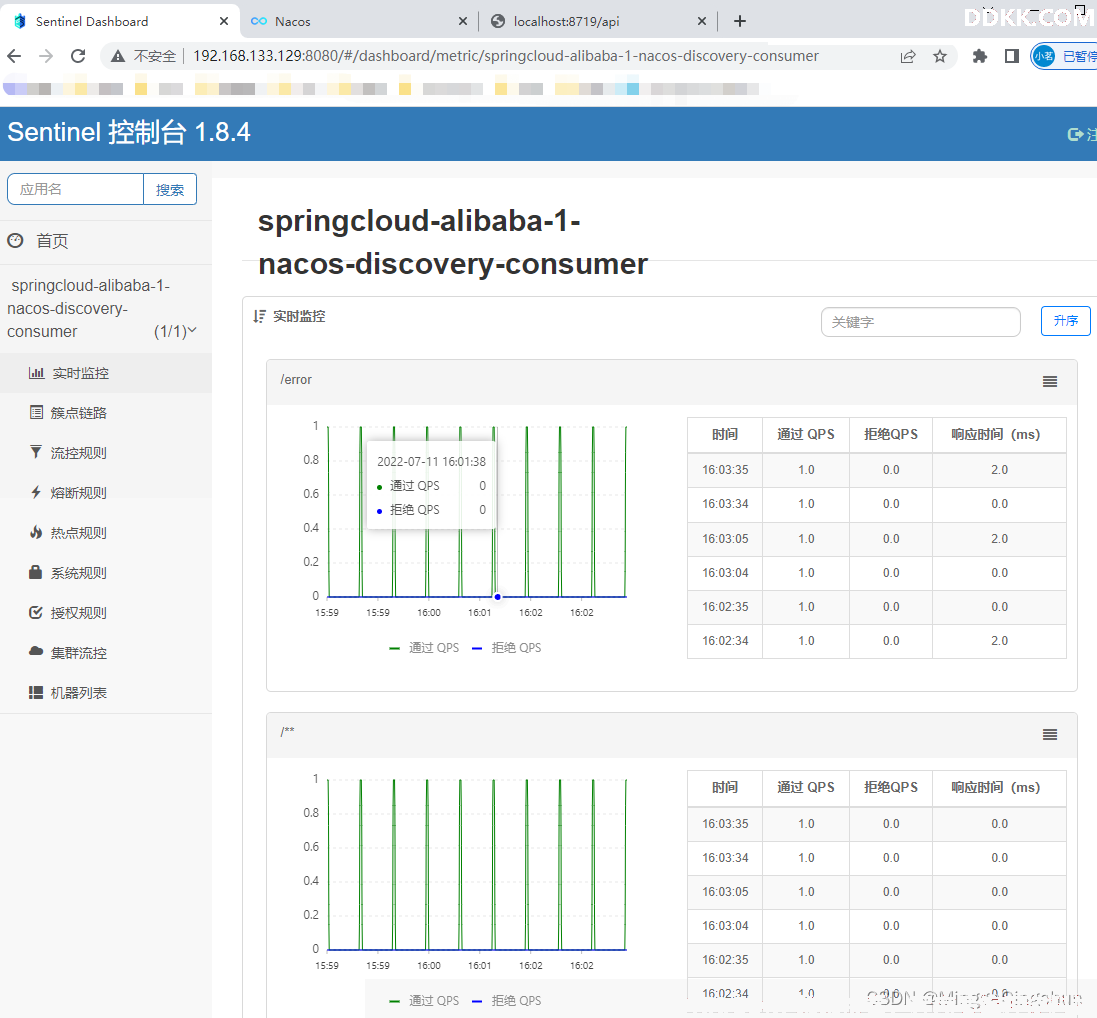The image size is (1097, 1018).
Task: Collapse the springcloud-alibaba-1-nacos-discovery-consumer app chevron
Action: pos(192,330)
